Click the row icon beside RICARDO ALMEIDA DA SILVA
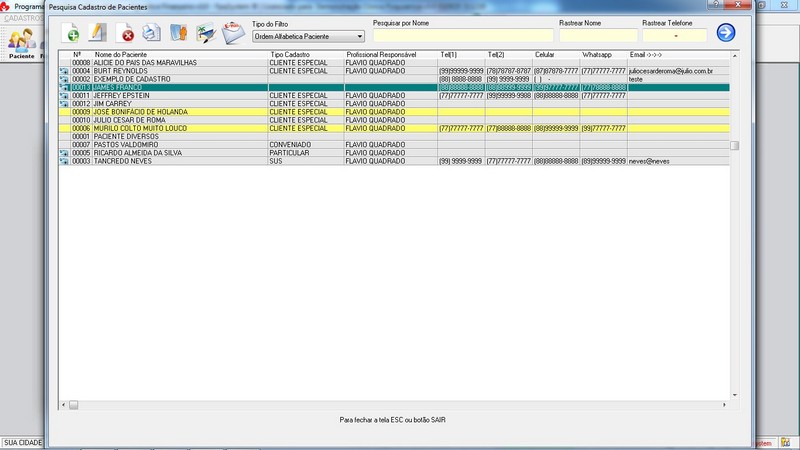This screenshot has width=800, height=450. coord(64,153)
